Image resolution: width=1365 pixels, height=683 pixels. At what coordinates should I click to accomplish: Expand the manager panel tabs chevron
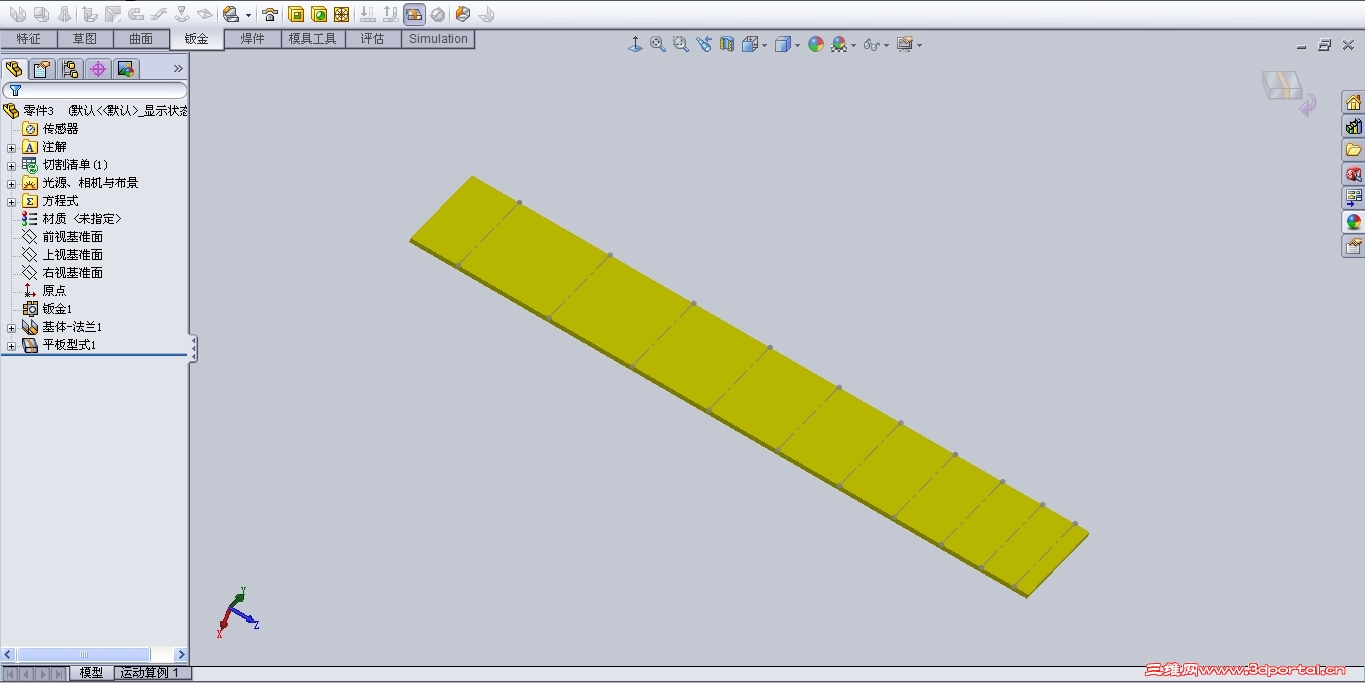tap(178, 69)
